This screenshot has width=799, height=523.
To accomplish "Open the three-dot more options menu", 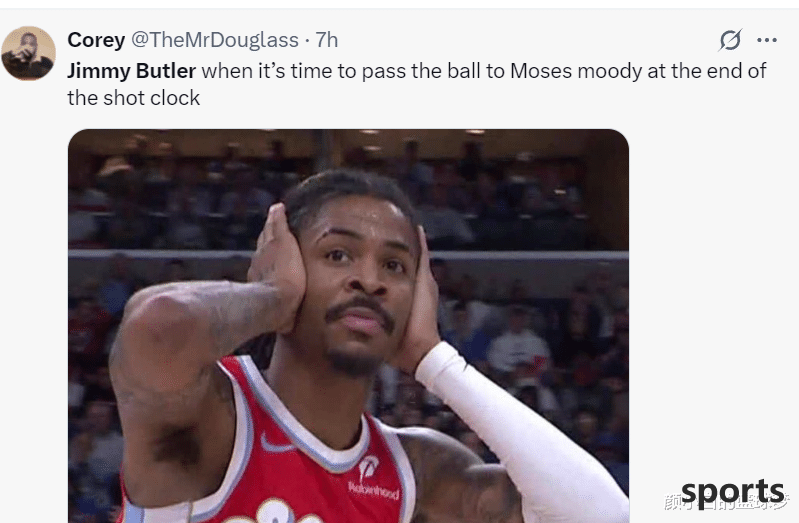I will point(767,40).
